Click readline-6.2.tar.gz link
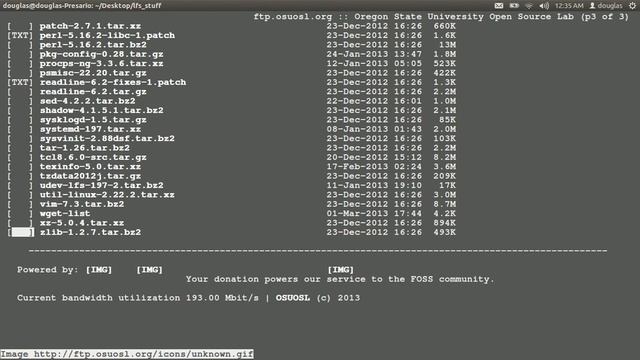 pyautogui.click(x=93, y=92)
